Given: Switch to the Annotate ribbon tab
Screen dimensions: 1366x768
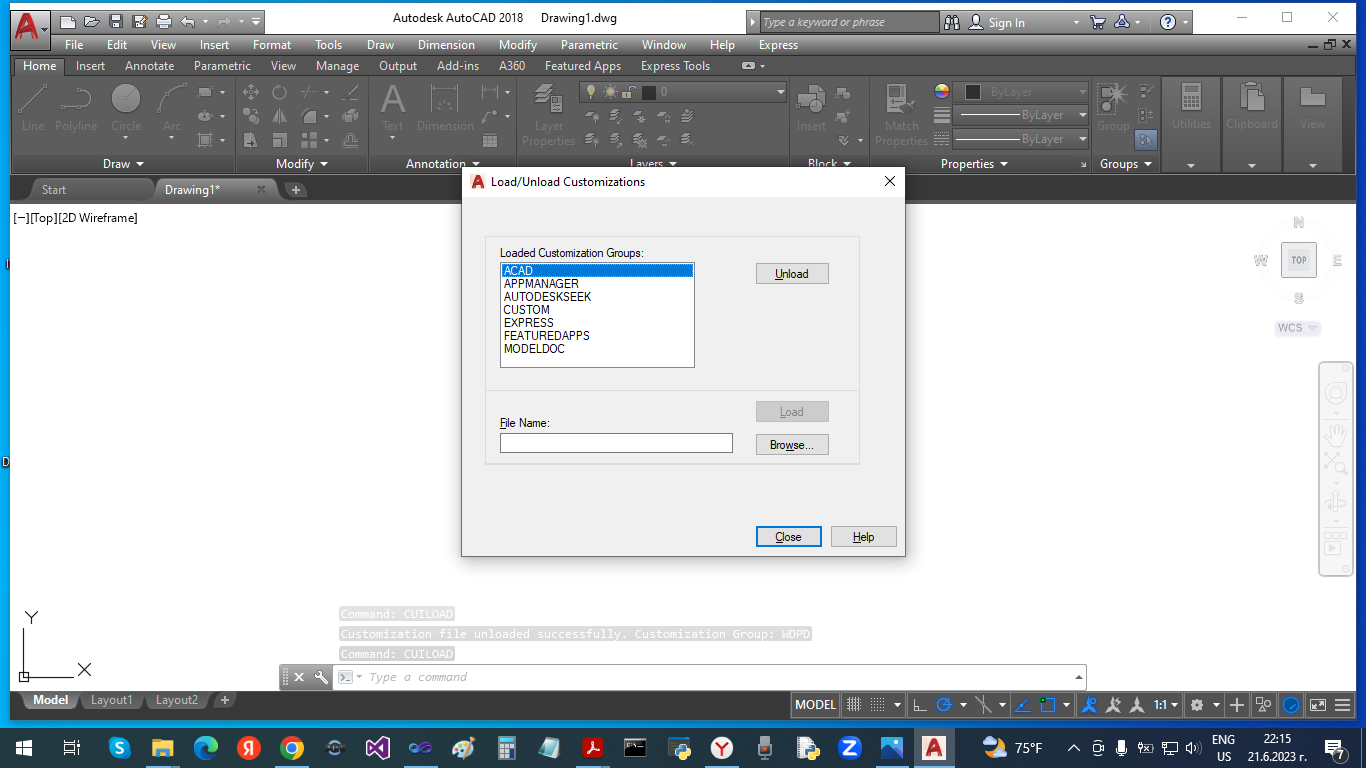Looking at the screenshot, I should [x=149, y=66].
